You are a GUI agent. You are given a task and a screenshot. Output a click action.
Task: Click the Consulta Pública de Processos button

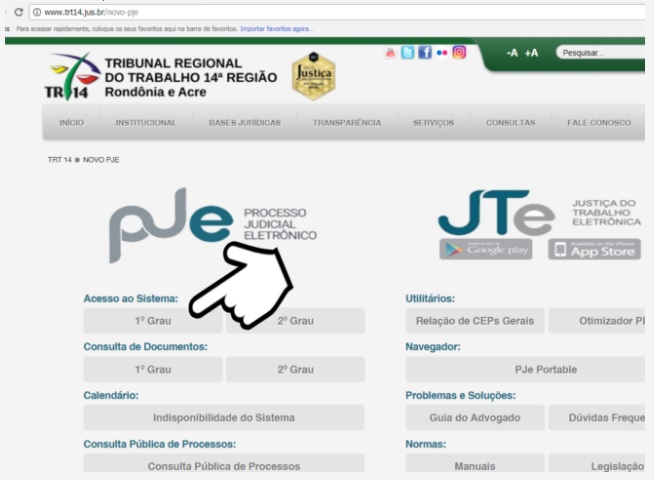coord(224,464)
